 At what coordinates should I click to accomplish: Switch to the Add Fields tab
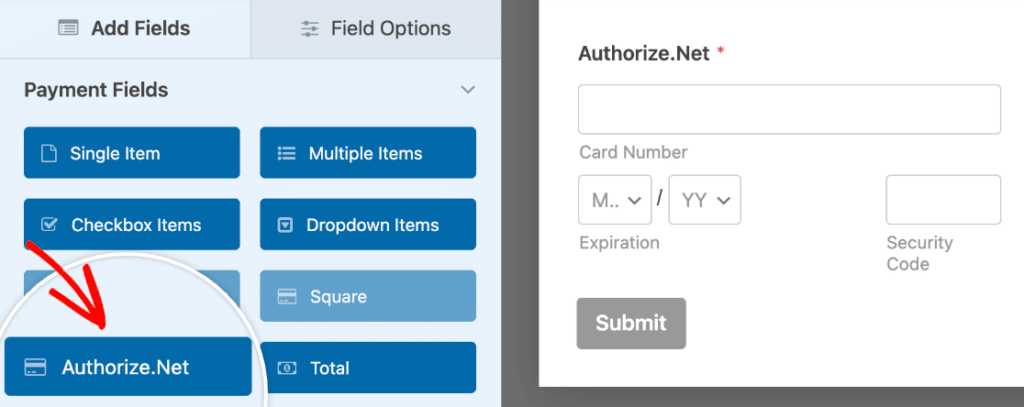[125, 29]
